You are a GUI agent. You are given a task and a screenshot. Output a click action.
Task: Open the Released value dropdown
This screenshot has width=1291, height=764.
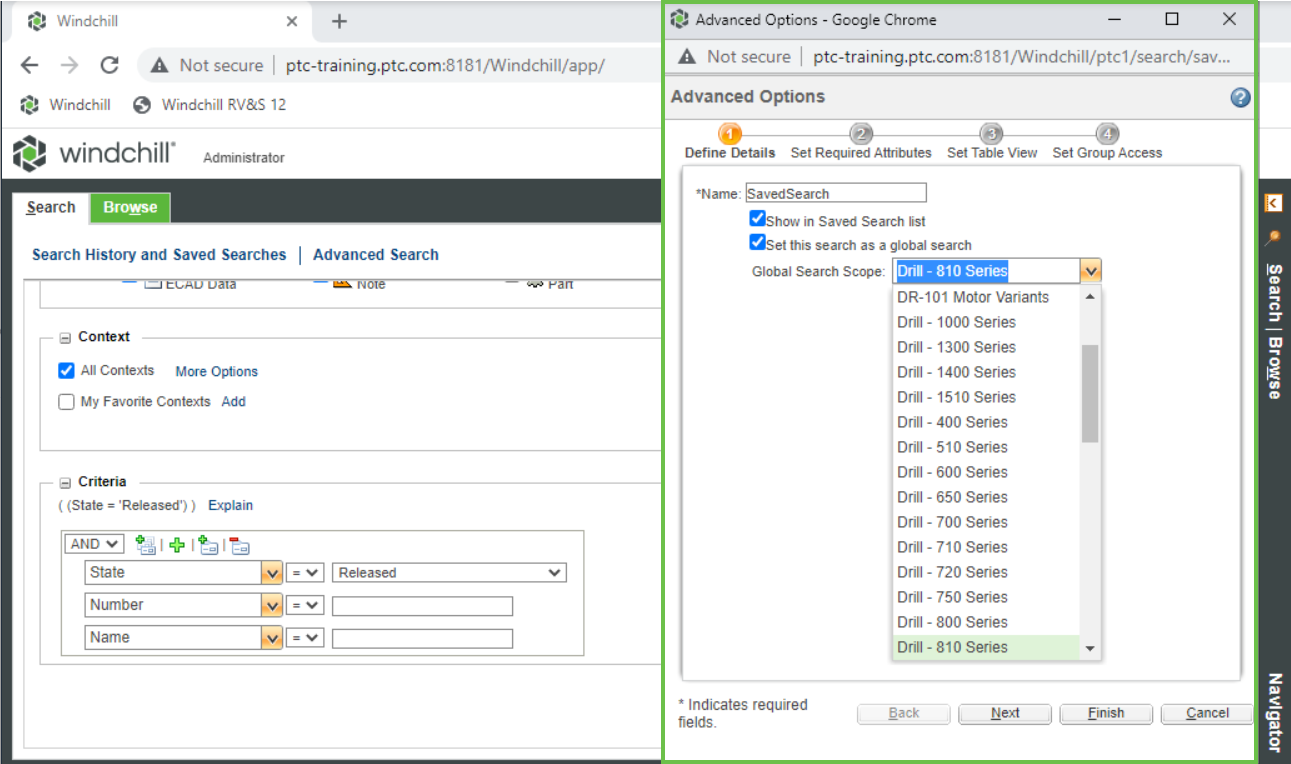pos(449,573)
